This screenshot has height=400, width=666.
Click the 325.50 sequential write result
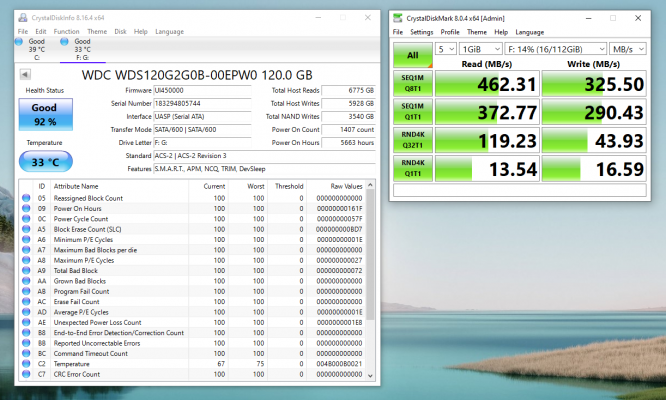point(594,84)
